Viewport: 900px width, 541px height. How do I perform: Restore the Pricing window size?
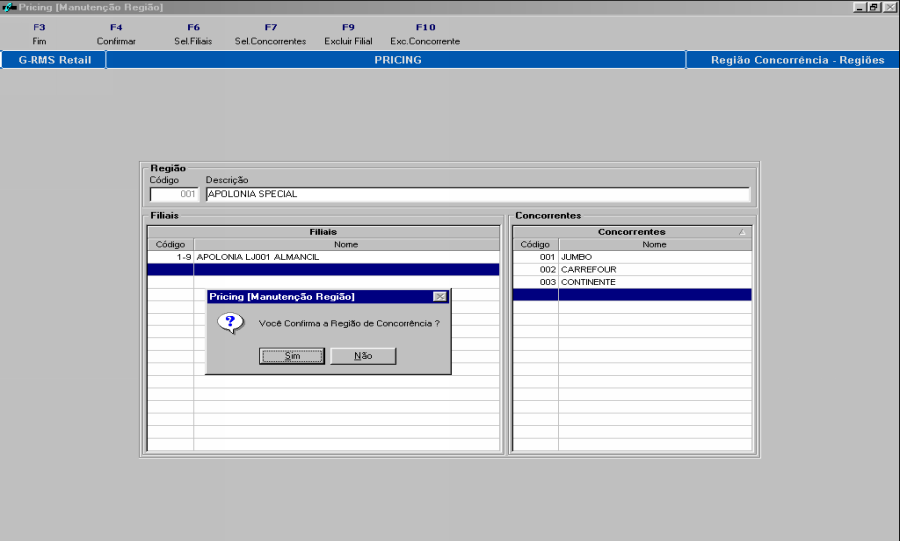(x=874, y=7)
